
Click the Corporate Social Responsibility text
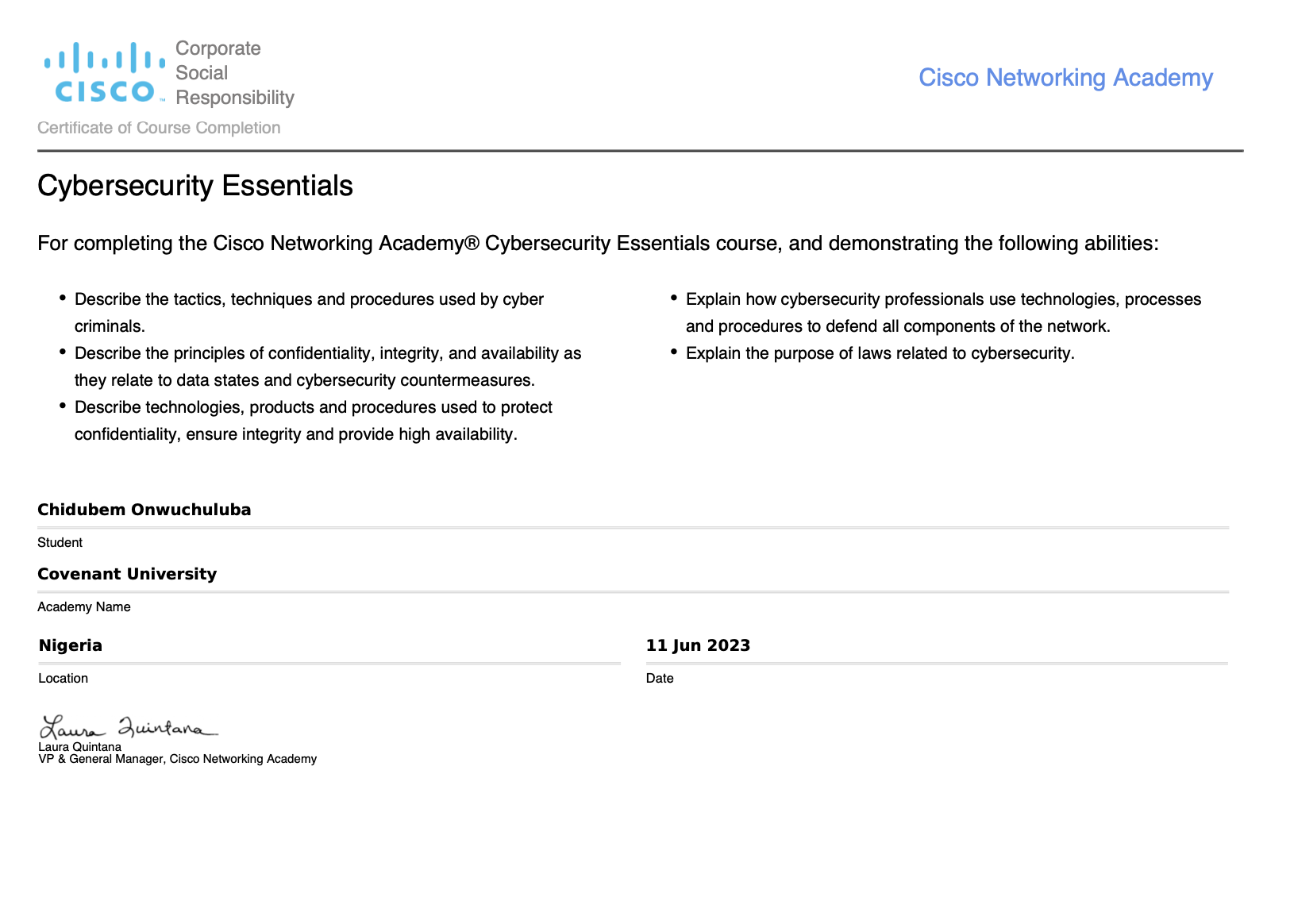click(x=234, y=73)
